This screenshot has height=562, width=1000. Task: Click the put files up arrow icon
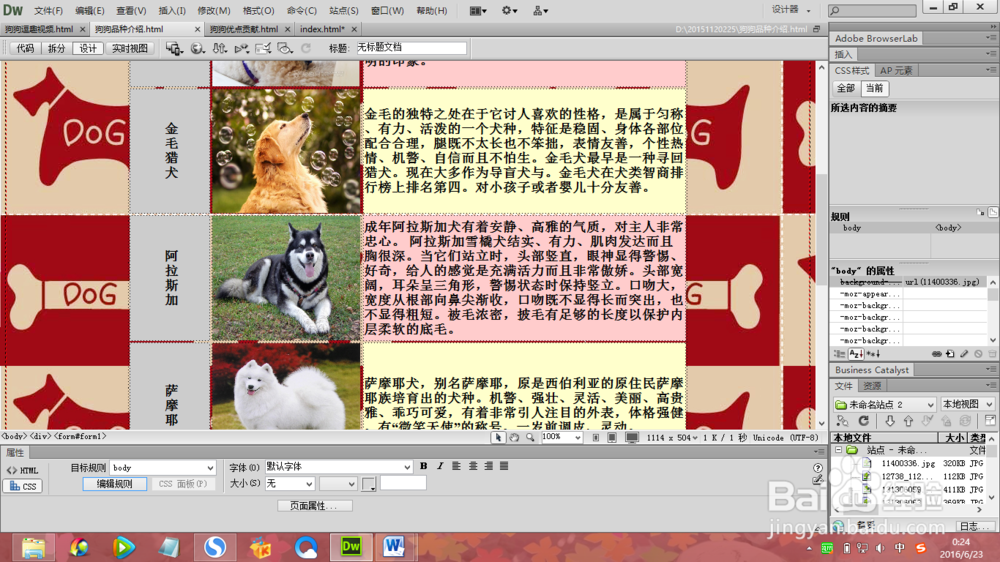tap(908, 421)
